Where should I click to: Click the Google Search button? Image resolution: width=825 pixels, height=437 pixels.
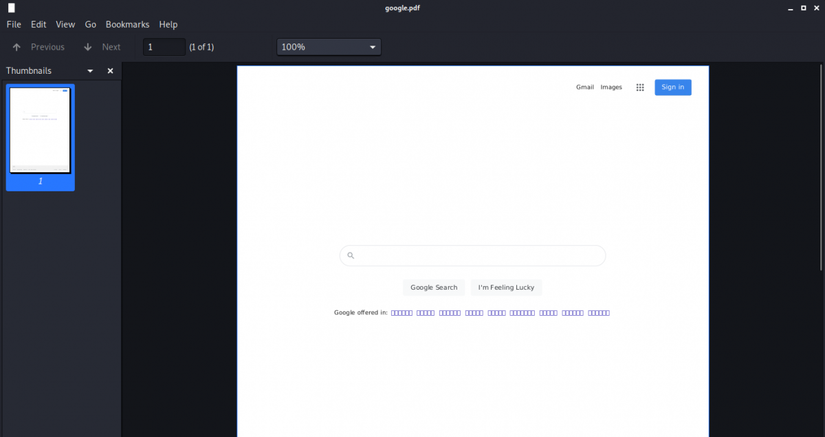[x=434, y=287]
